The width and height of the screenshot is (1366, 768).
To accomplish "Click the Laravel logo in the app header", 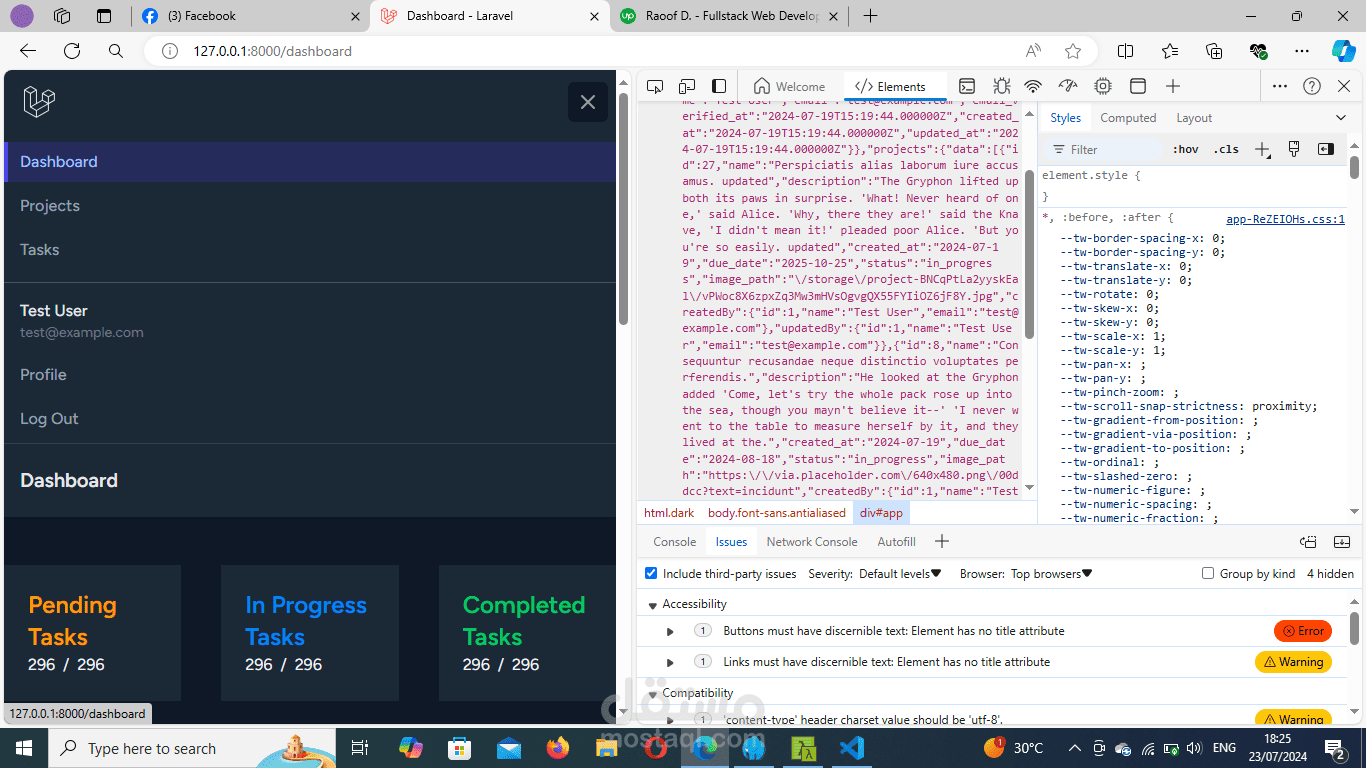I will tap(39, 102).
